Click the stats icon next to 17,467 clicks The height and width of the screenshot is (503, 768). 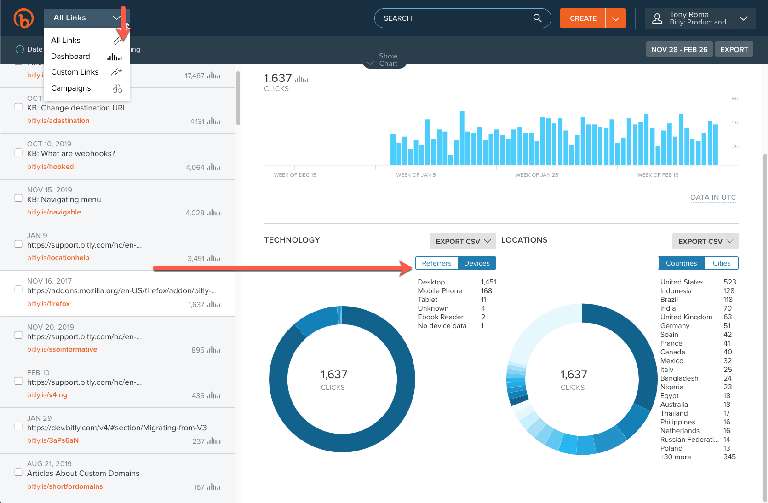click(x=214, y=75)
